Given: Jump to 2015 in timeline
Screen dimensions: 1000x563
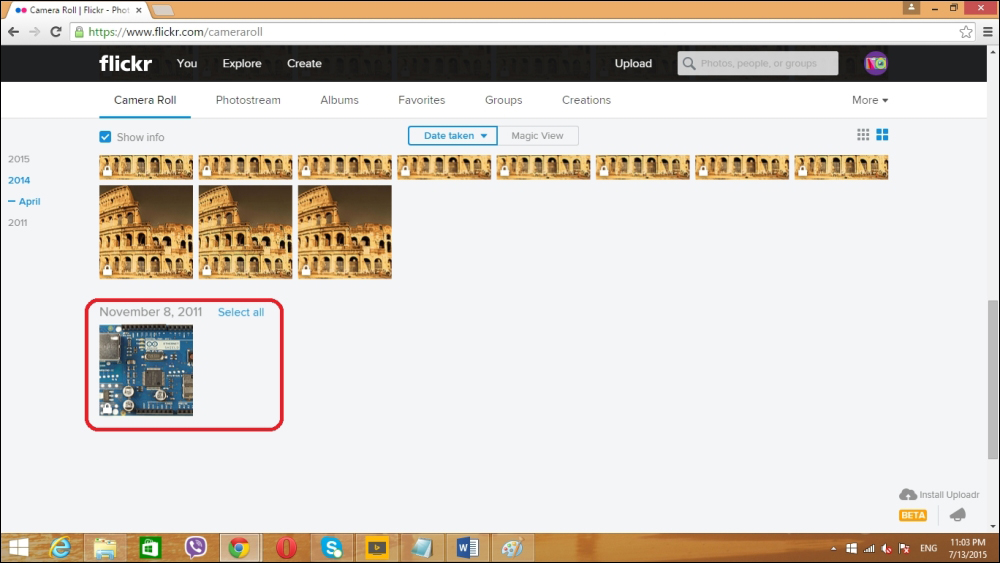Looking at the screenshot, I should [x=18, y=159].
